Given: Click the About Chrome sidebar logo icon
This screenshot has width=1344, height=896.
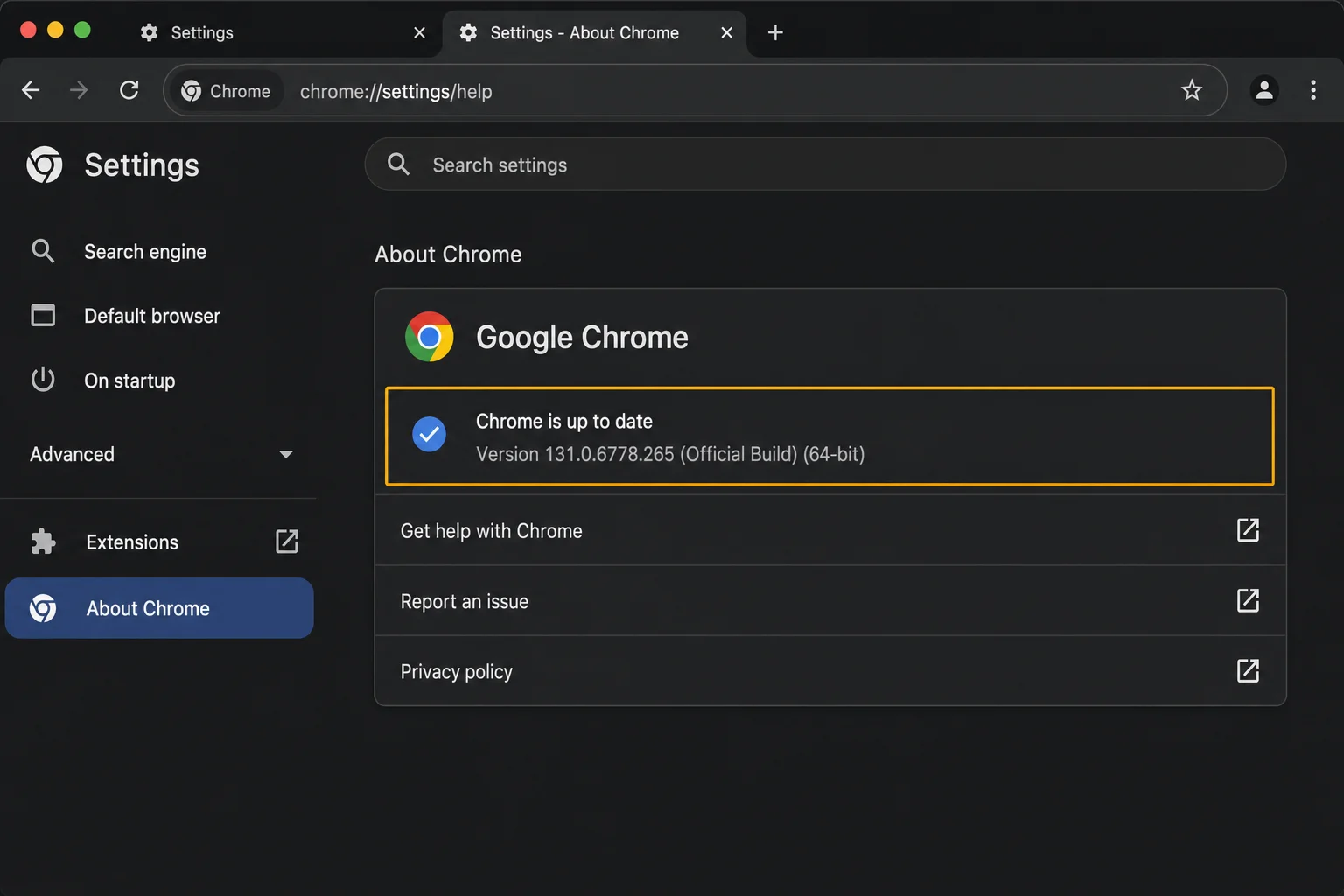Looking at the screenshot, I should 43,608.
